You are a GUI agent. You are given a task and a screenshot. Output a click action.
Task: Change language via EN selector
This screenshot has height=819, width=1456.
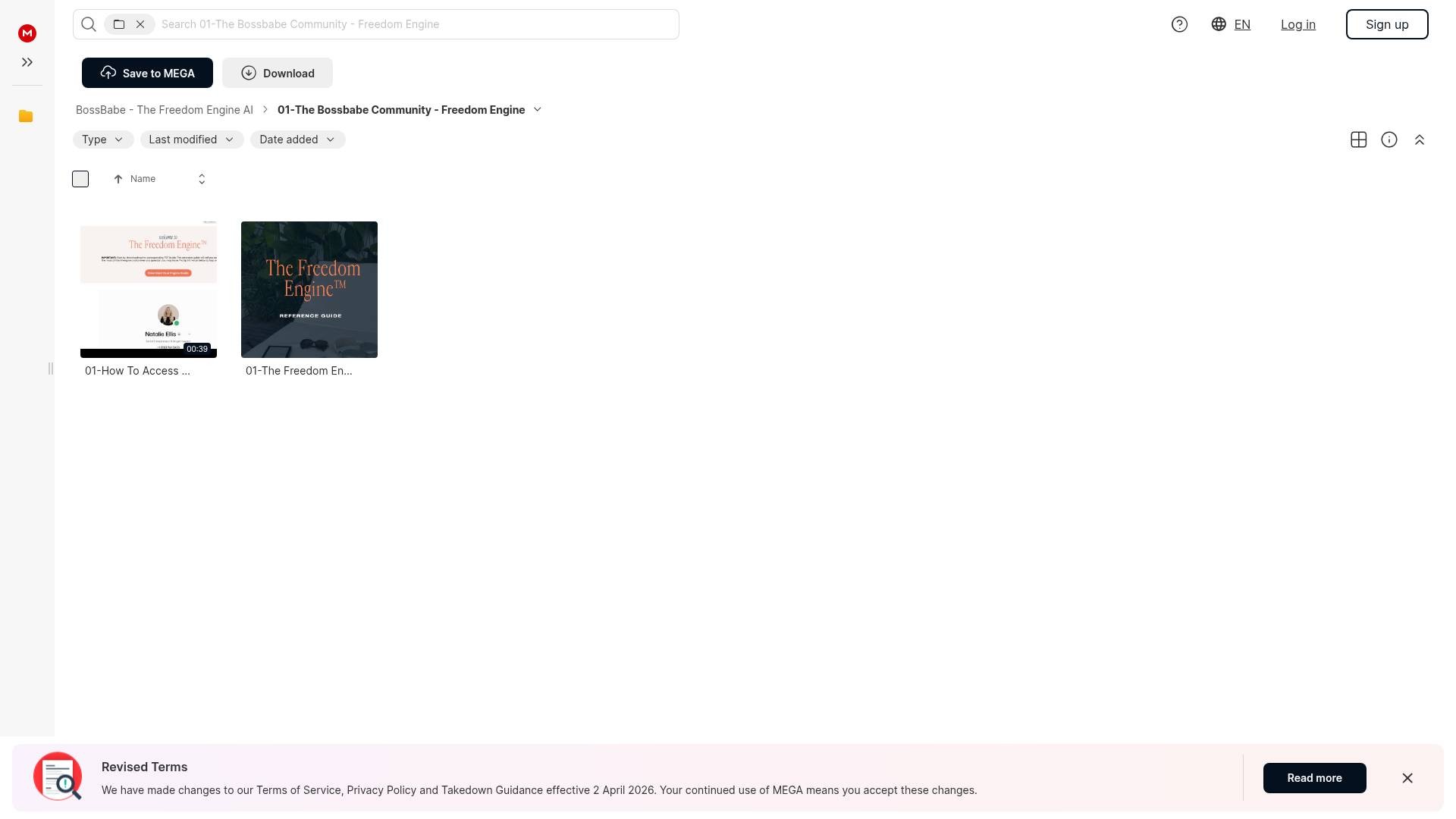click(1232, 24)
